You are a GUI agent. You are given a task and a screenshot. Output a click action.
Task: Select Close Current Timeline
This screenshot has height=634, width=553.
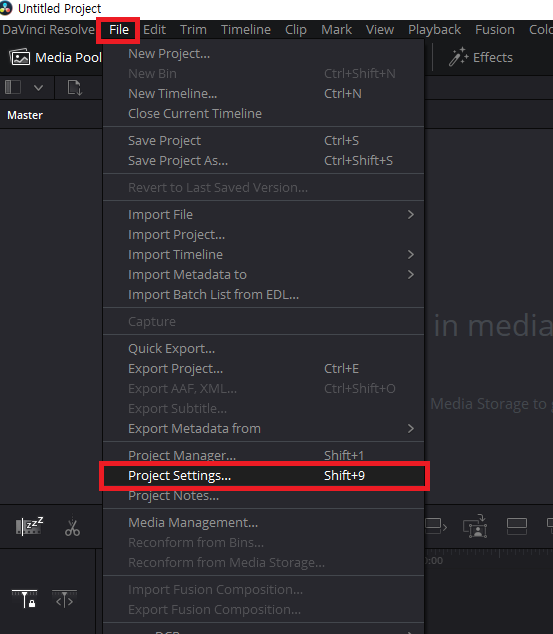click(x=264, y=114)
